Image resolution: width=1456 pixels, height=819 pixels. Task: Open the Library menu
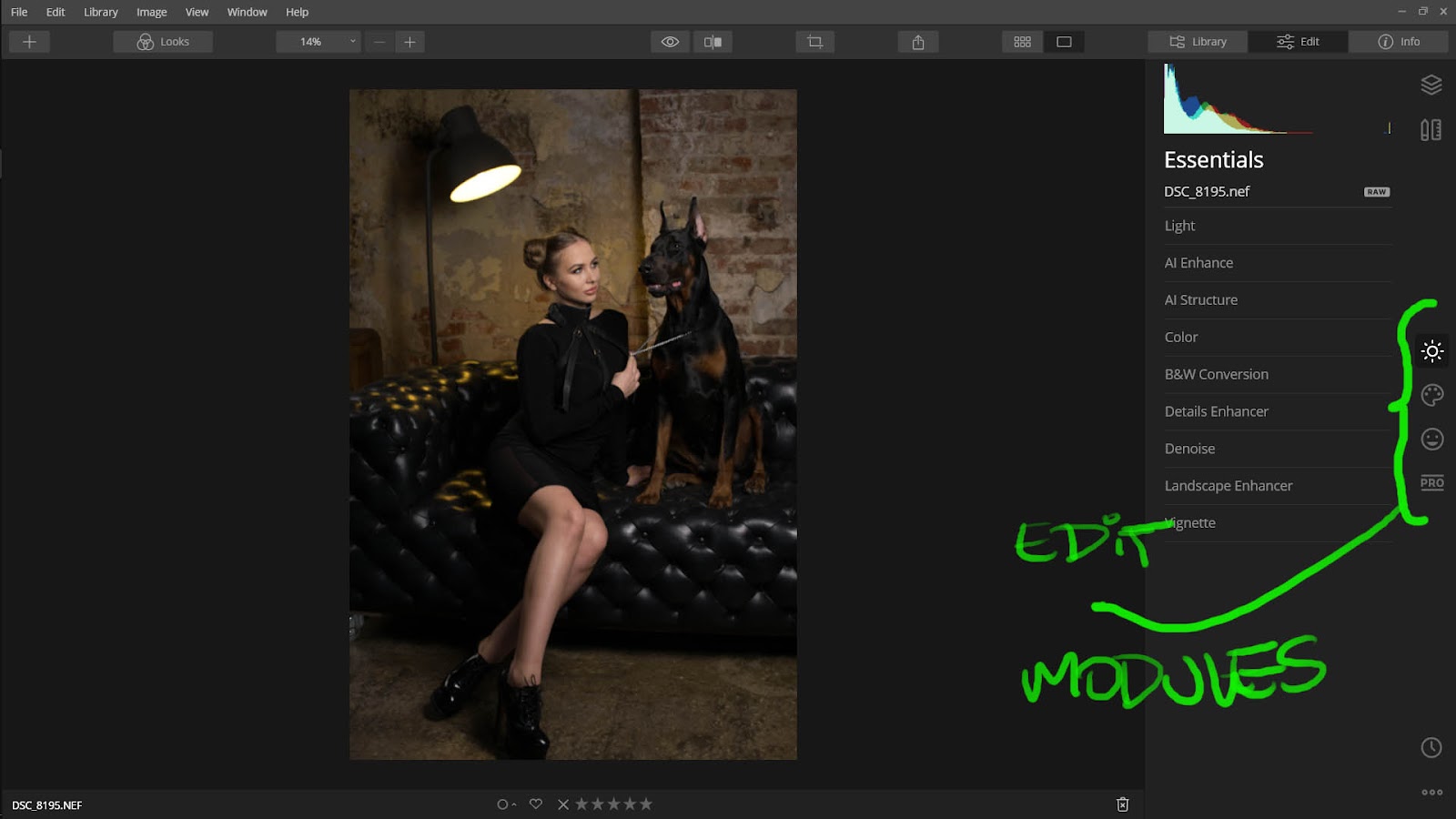tap(101, 12)
